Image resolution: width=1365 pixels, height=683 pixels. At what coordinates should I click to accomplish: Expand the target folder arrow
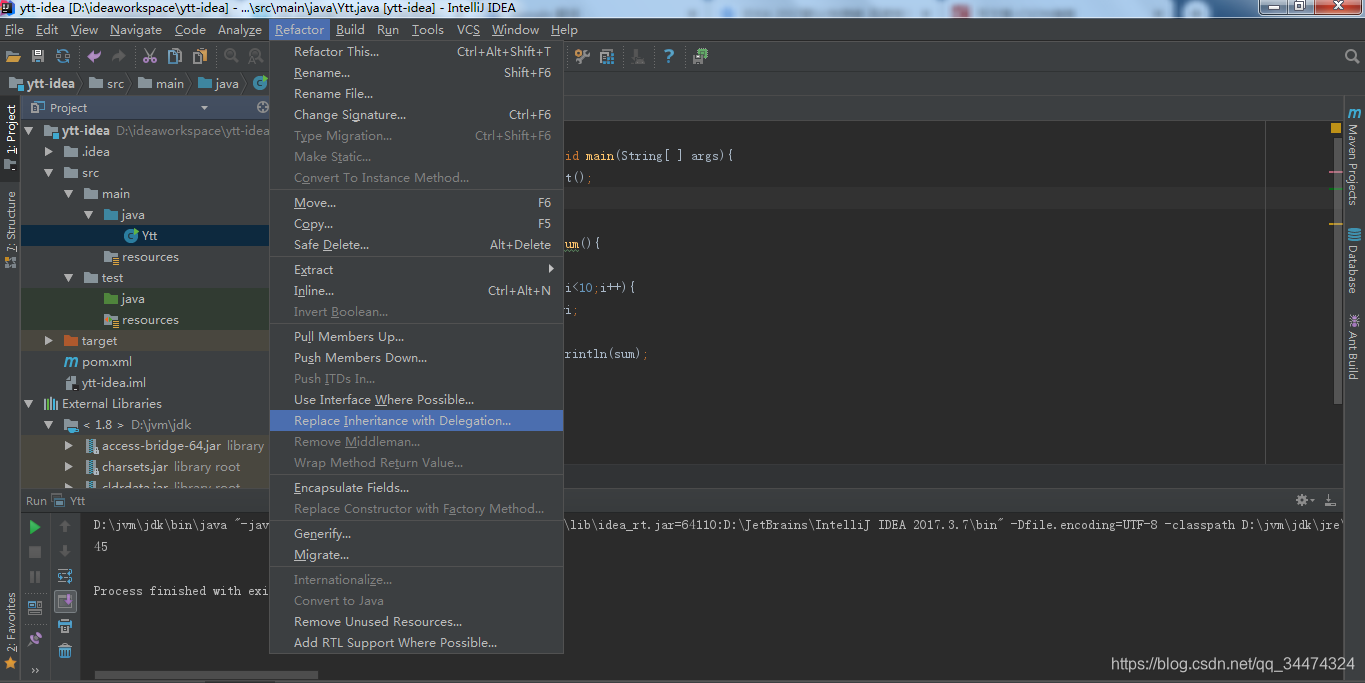pyautogui.click(x=49, y=341)
